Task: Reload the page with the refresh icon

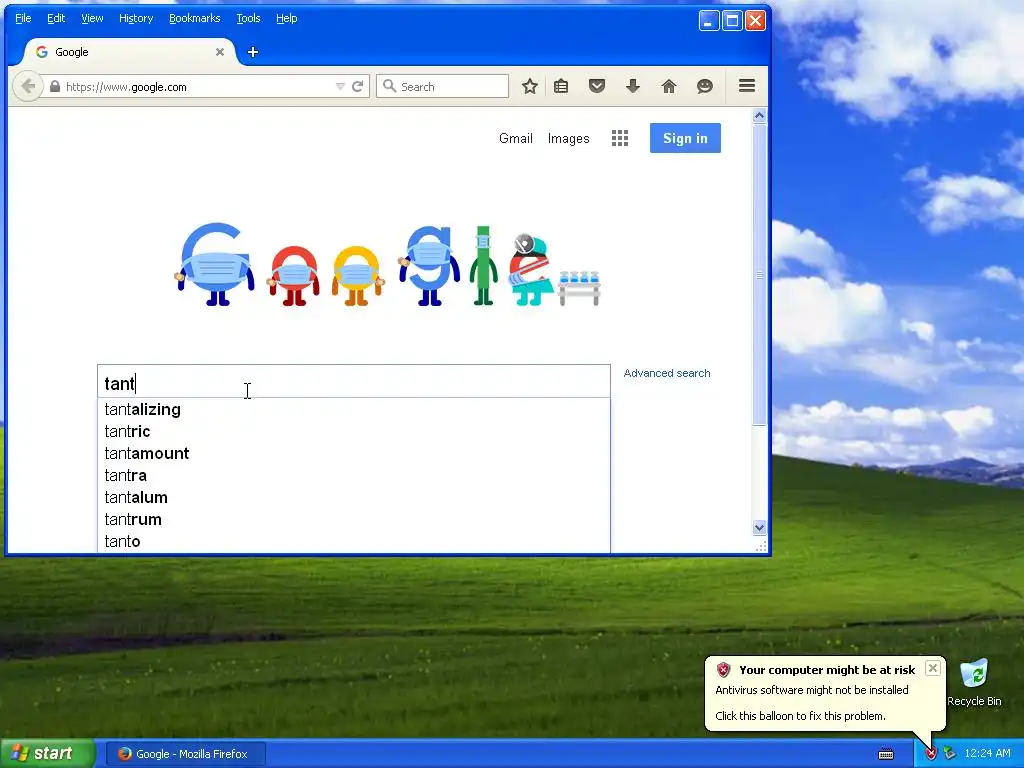Action: tap(357, 86)
